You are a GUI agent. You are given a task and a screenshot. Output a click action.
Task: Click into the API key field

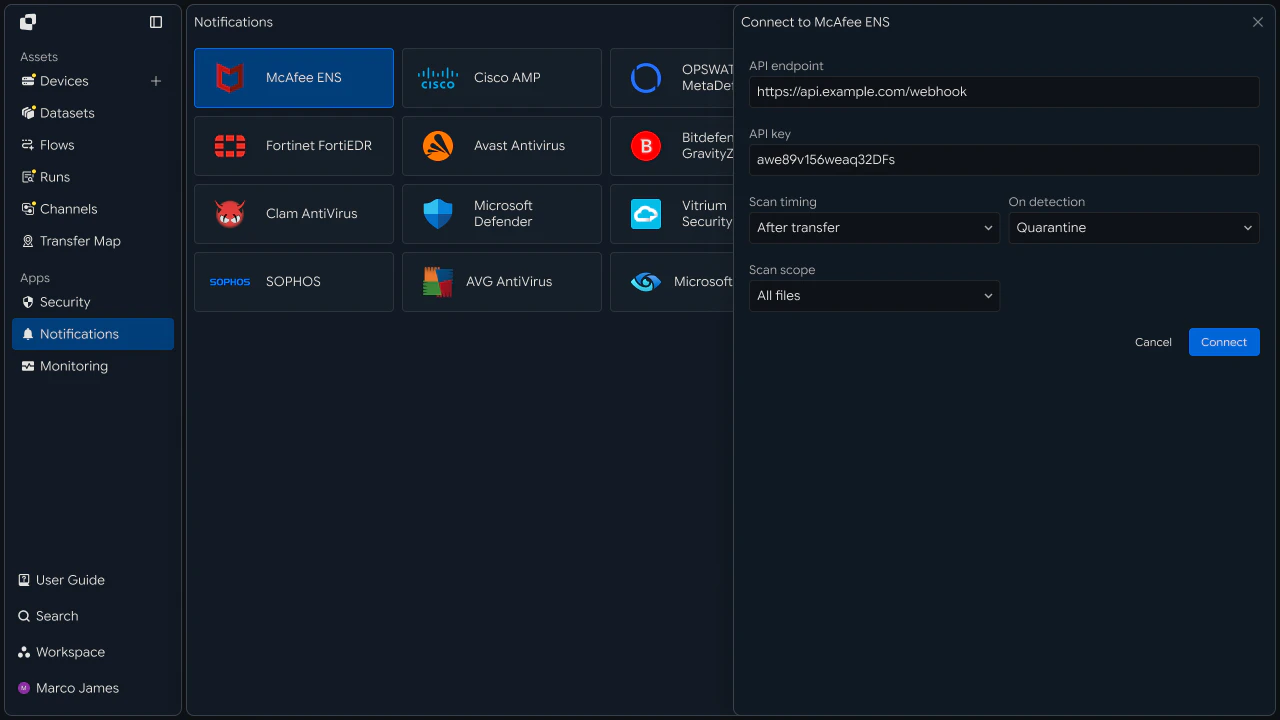click(1004, 160)
